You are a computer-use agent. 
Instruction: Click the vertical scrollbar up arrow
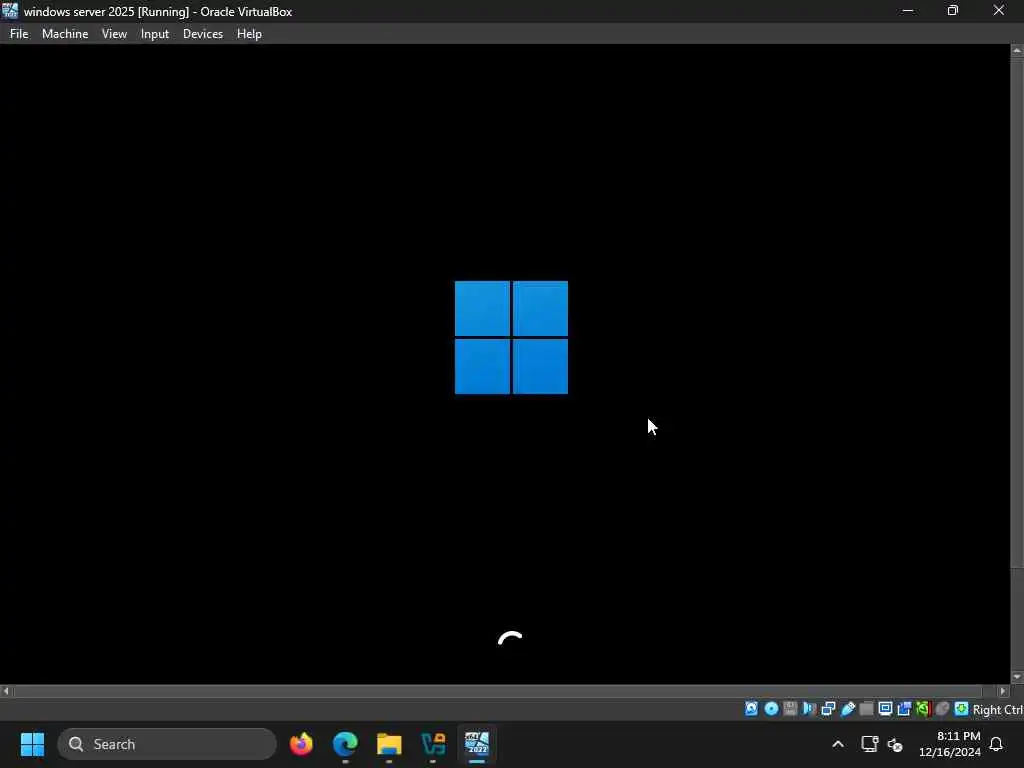[x=1017, y=50]
